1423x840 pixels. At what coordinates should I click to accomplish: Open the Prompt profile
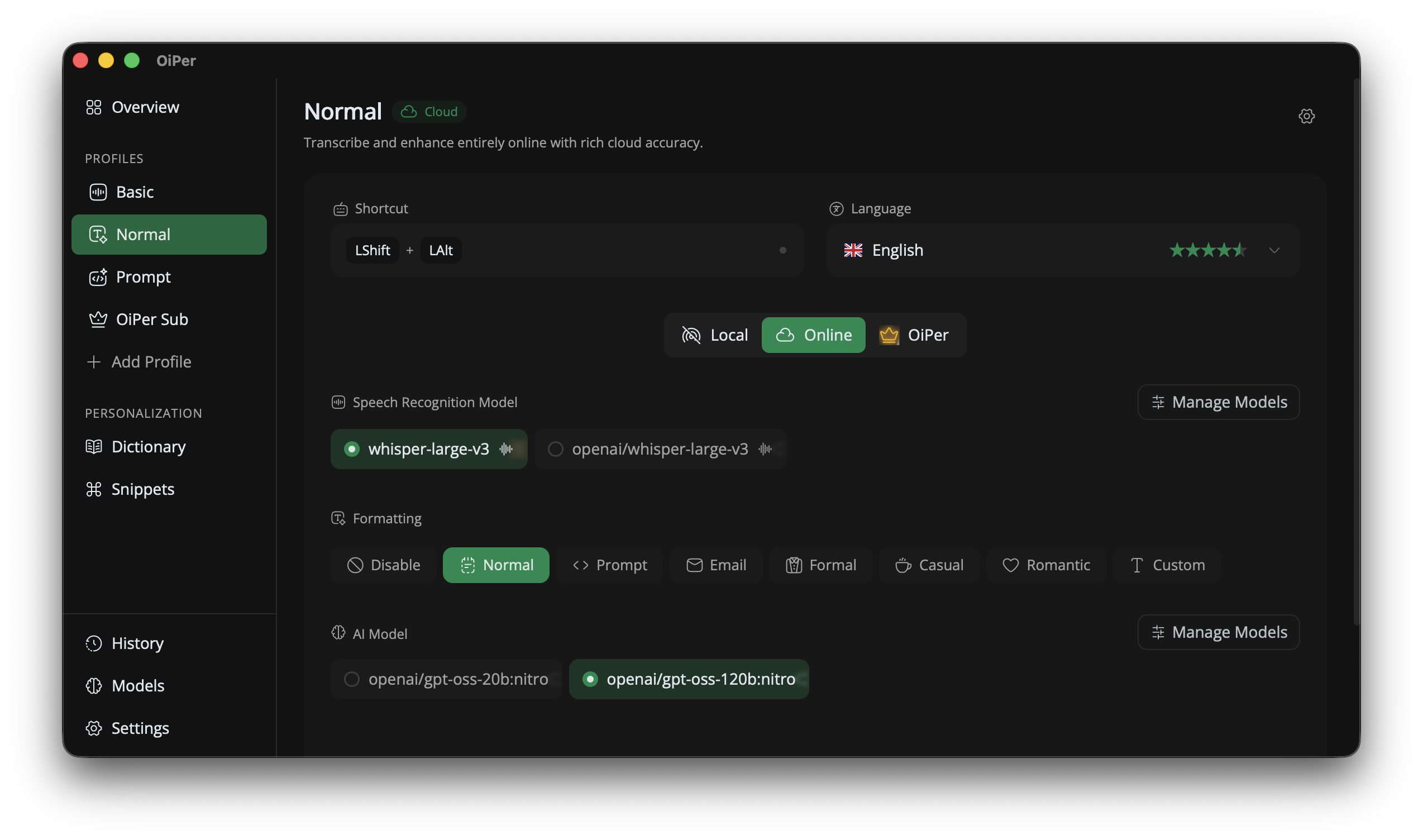(169, 277)
